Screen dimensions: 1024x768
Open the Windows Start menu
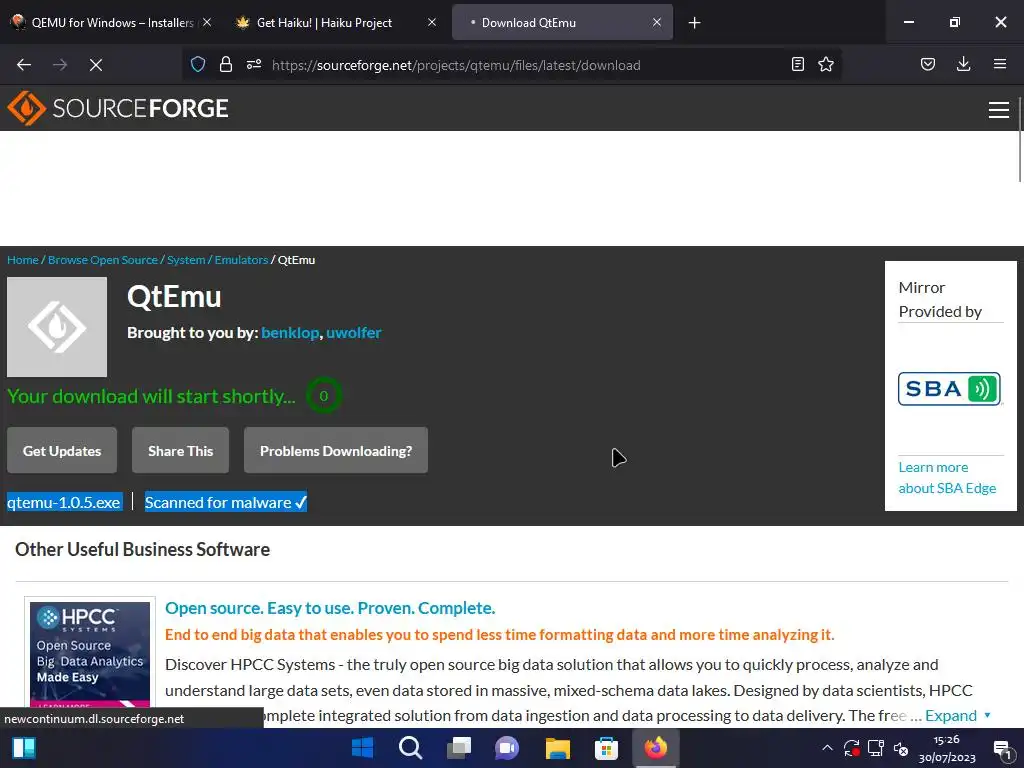coord(362,748)
